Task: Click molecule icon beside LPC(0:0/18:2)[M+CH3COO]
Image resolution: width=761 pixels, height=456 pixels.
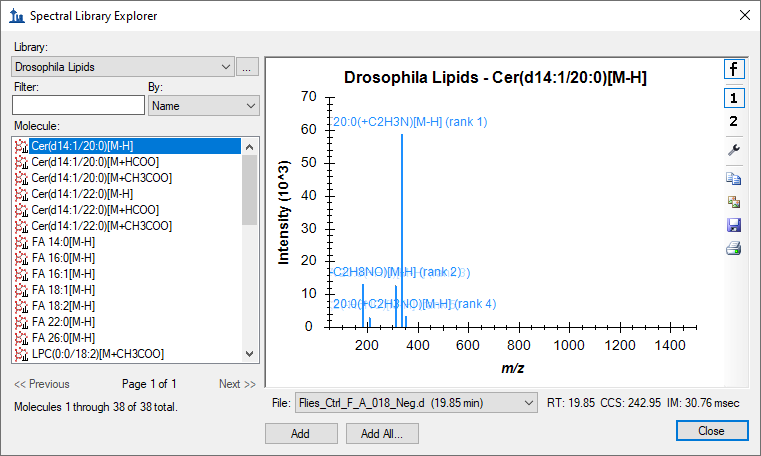Action: pos(21,354)
